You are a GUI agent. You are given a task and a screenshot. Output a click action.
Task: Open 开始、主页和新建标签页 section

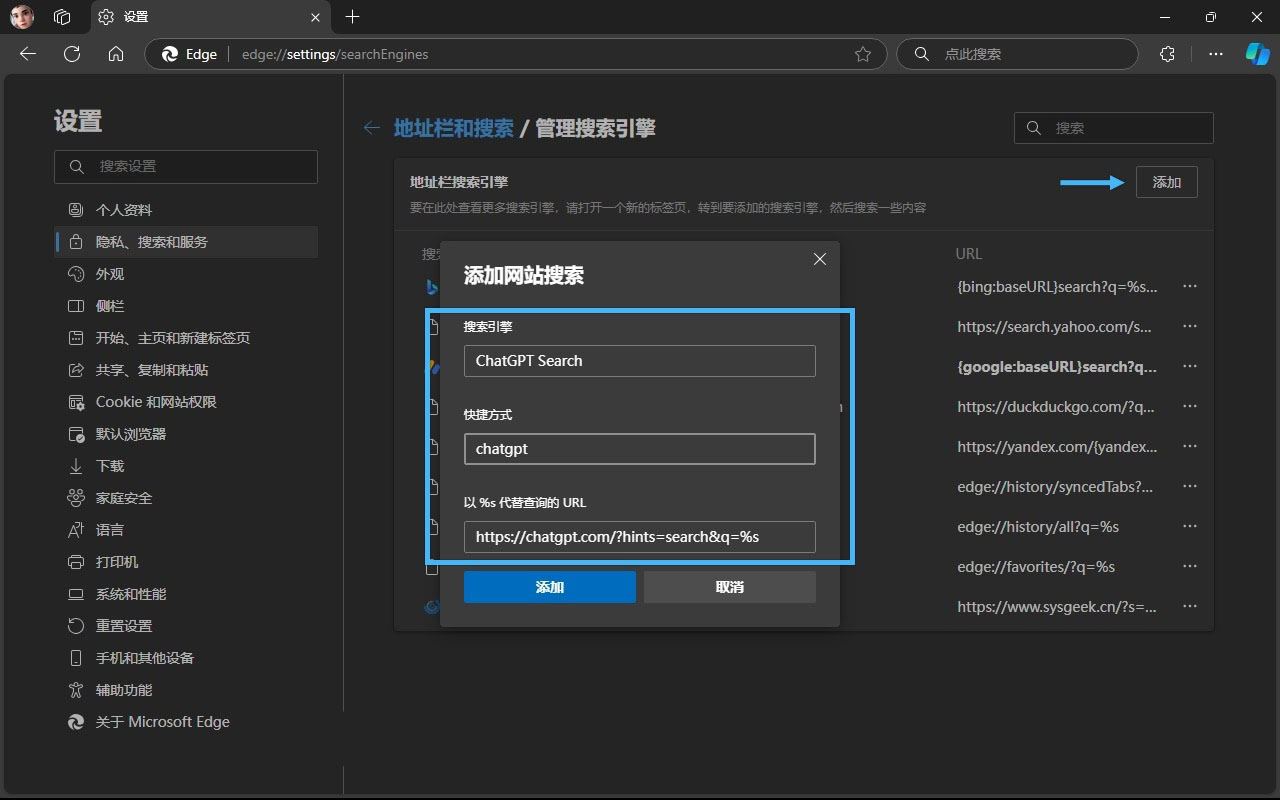(186, 338)
